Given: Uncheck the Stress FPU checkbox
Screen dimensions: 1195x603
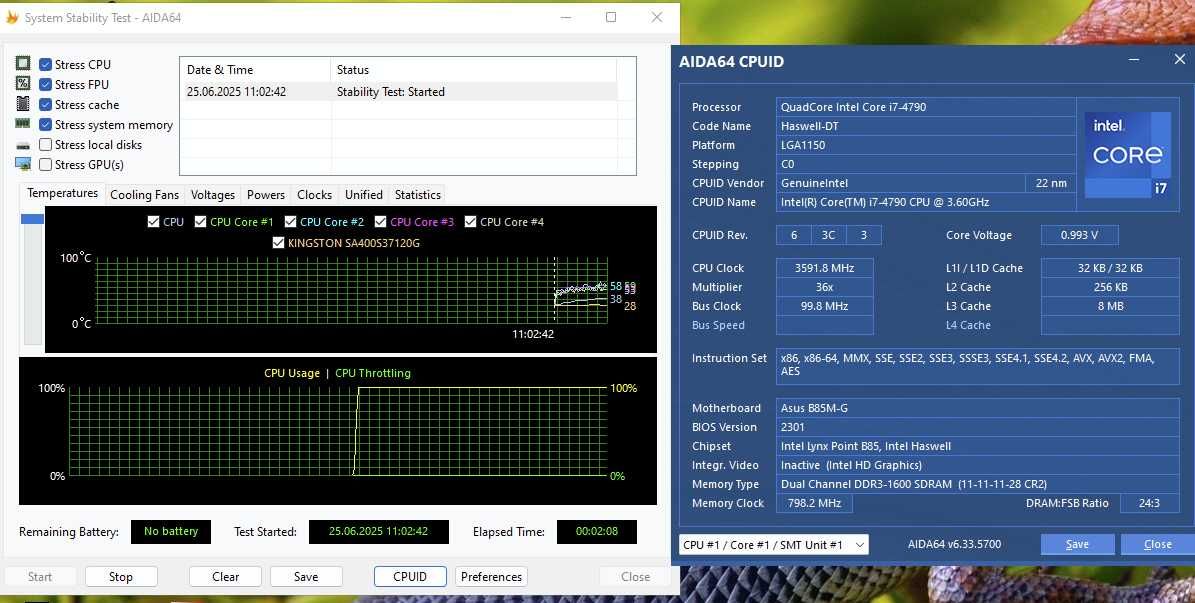Looking at the screenshot, I should pos(46,85).
